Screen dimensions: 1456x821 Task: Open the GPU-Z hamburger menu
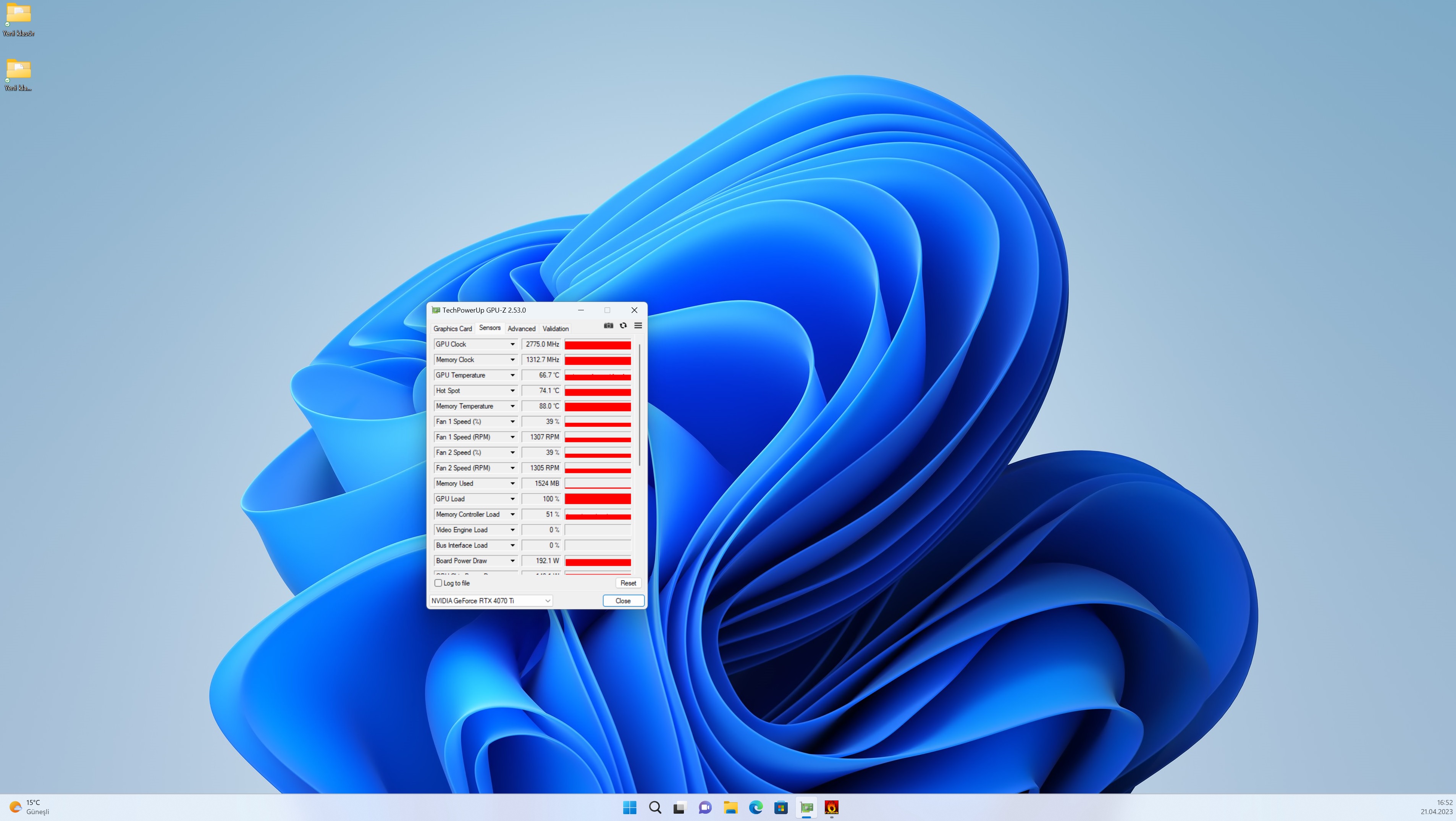(x=638, y=326)
